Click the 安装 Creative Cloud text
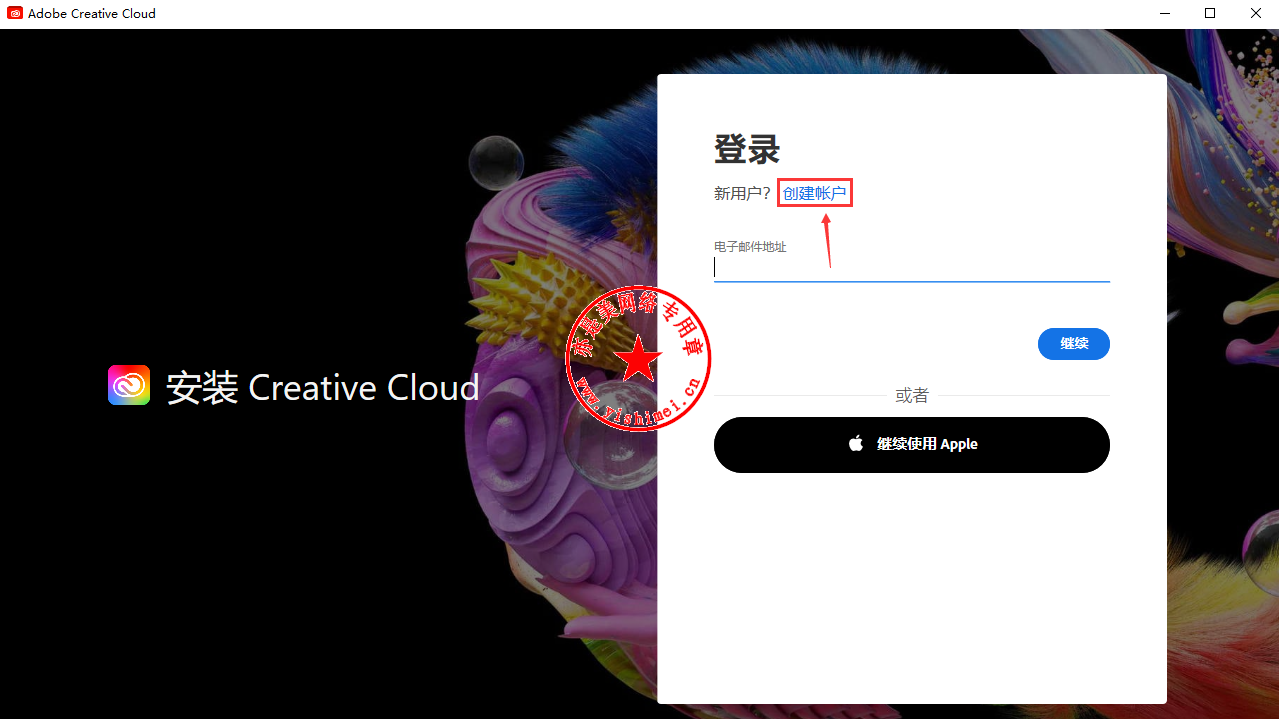This screenshot has height=719, width=1279. pos(323,388)
